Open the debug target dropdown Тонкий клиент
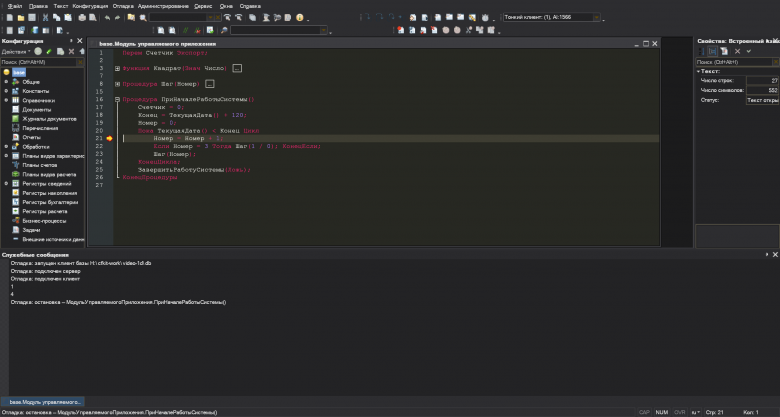The image size is (780, 417). tap(596, 17)
